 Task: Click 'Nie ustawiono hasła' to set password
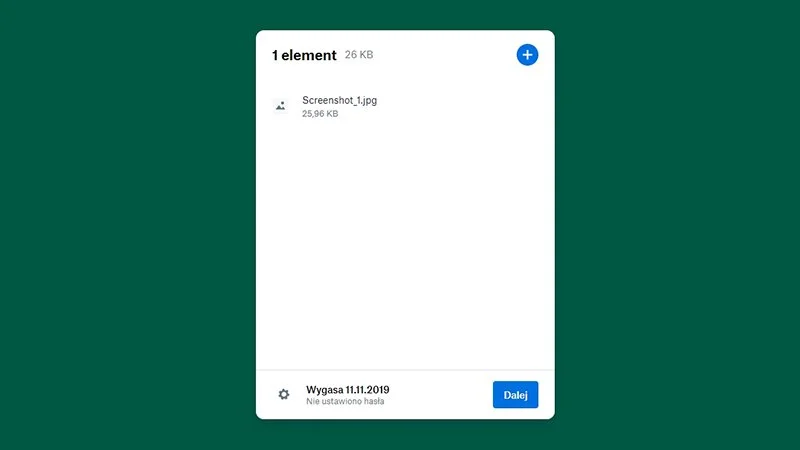point(345,402)
